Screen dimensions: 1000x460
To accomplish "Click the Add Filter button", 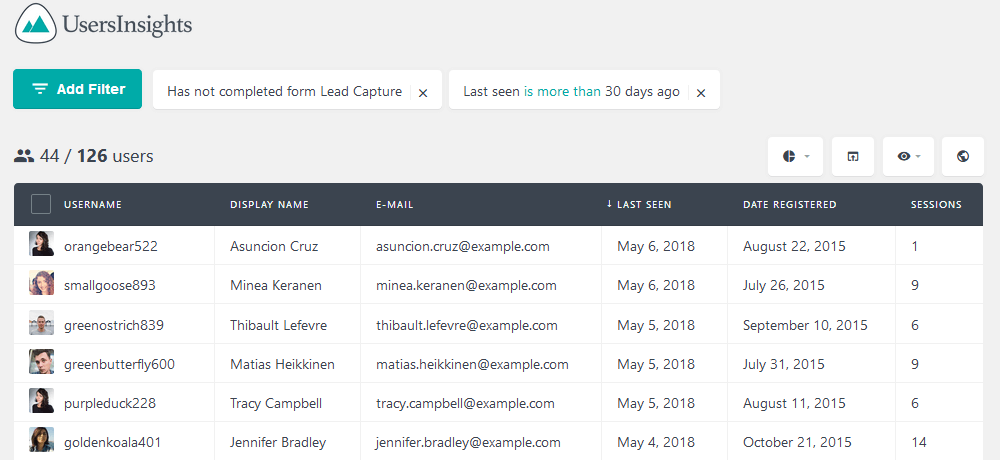I will click(x=77, y=89).
